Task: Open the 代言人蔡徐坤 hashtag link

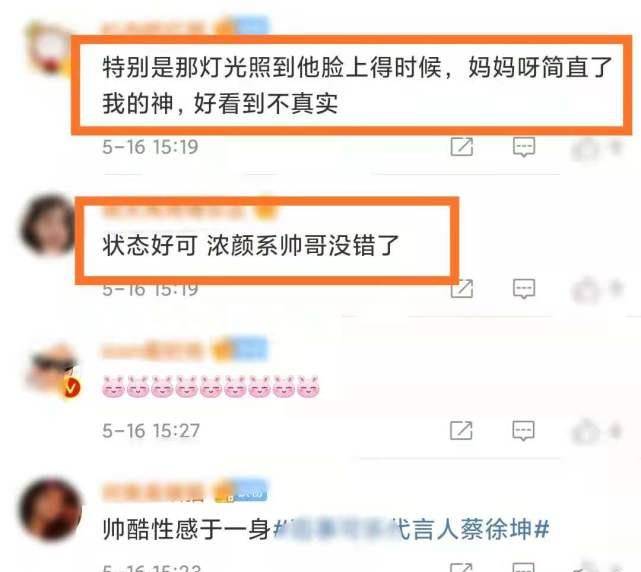Action: [x=411, y=529]
